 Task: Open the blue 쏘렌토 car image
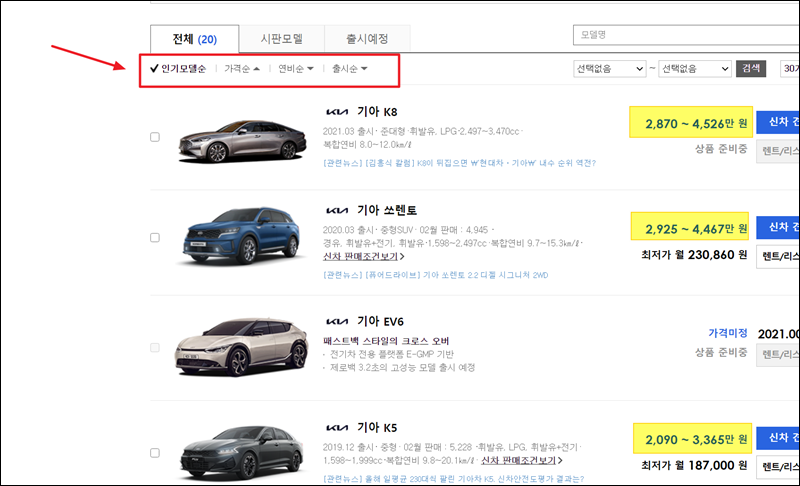click(241, 237)
